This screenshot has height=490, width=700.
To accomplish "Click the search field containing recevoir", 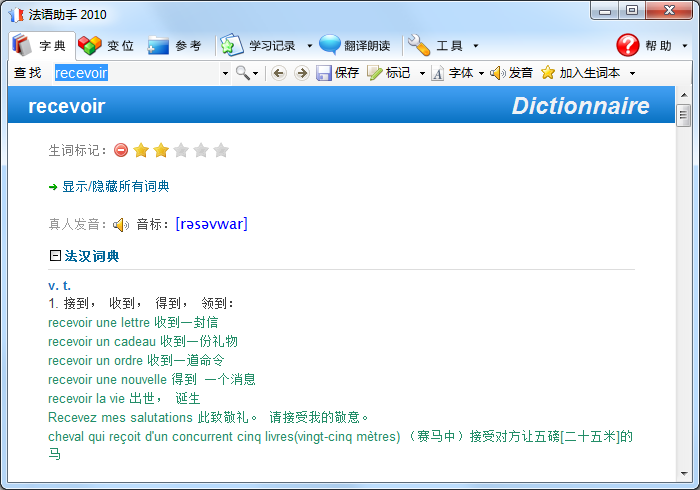I will 137,73.
